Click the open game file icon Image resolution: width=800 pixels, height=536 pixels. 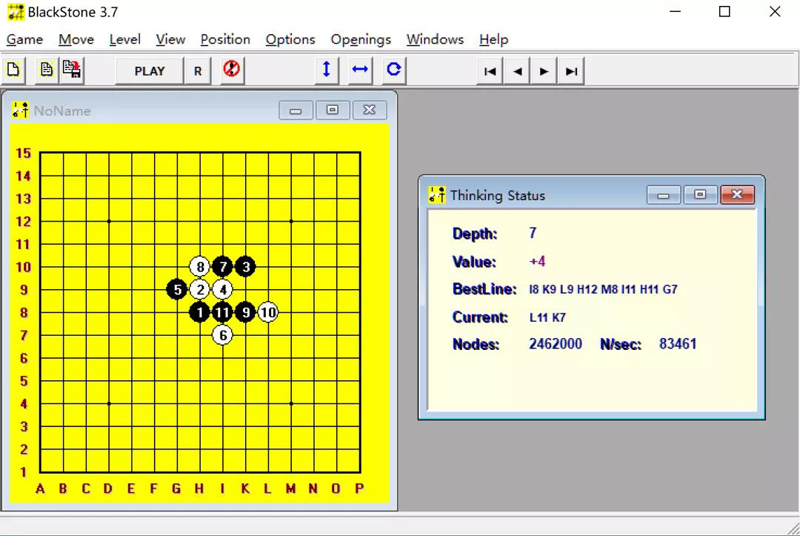point(46,70)
